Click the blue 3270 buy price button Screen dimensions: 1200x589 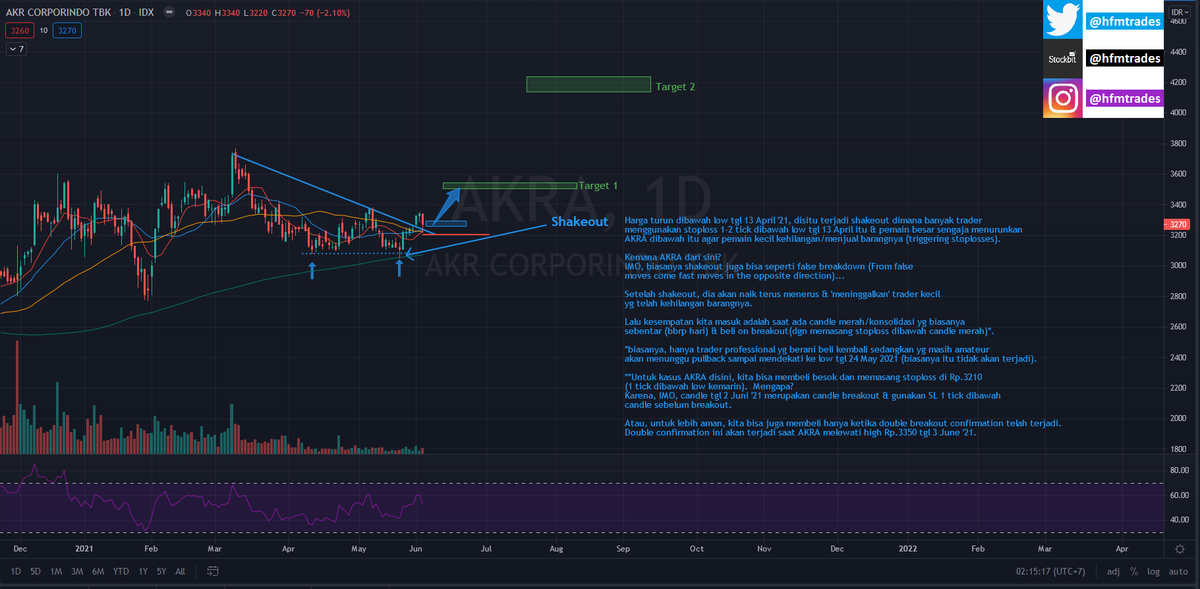tap(67, 31)
